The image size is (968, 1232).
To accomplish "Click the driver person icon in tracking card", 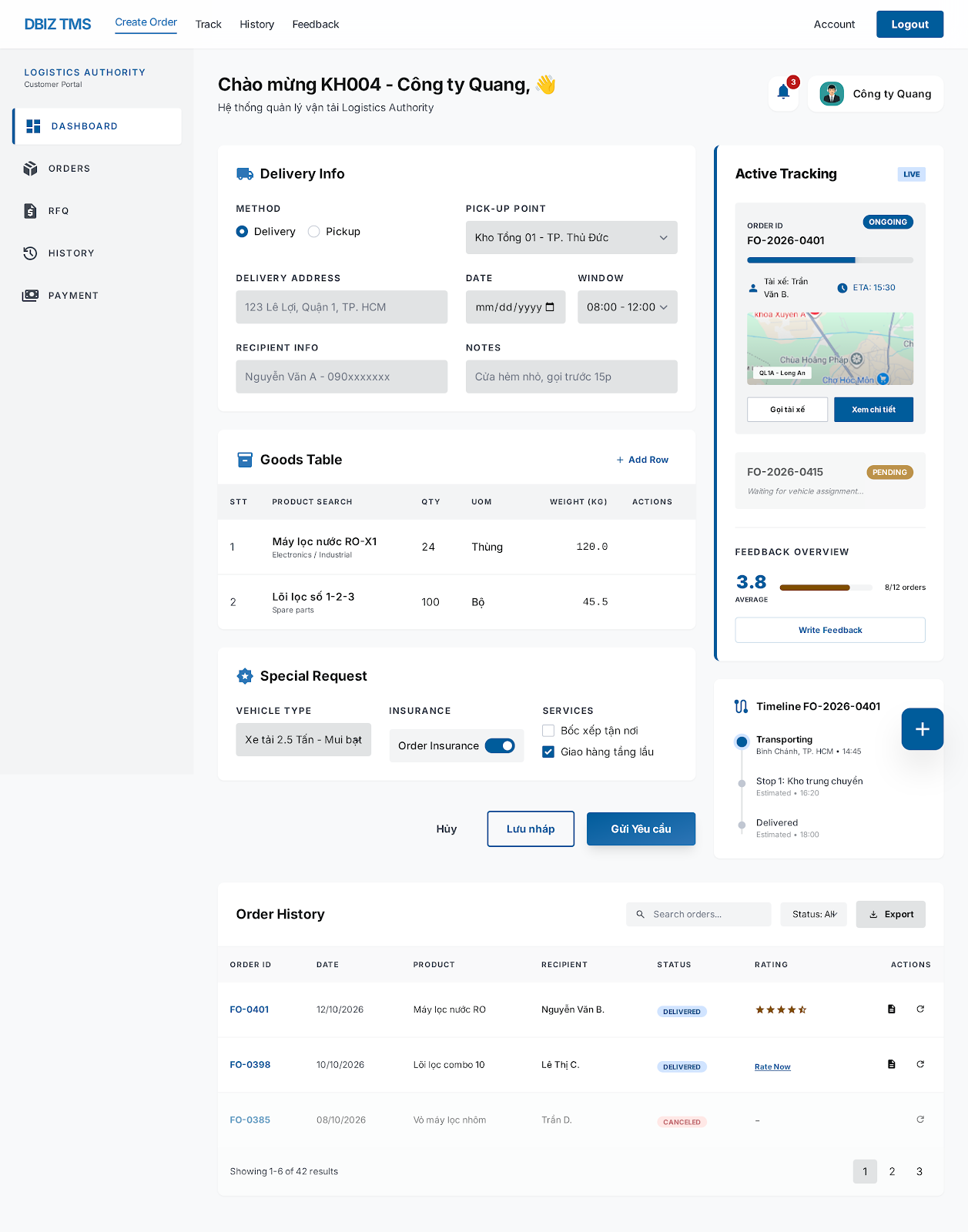I will pyautogui.click(x=753, y=288).
